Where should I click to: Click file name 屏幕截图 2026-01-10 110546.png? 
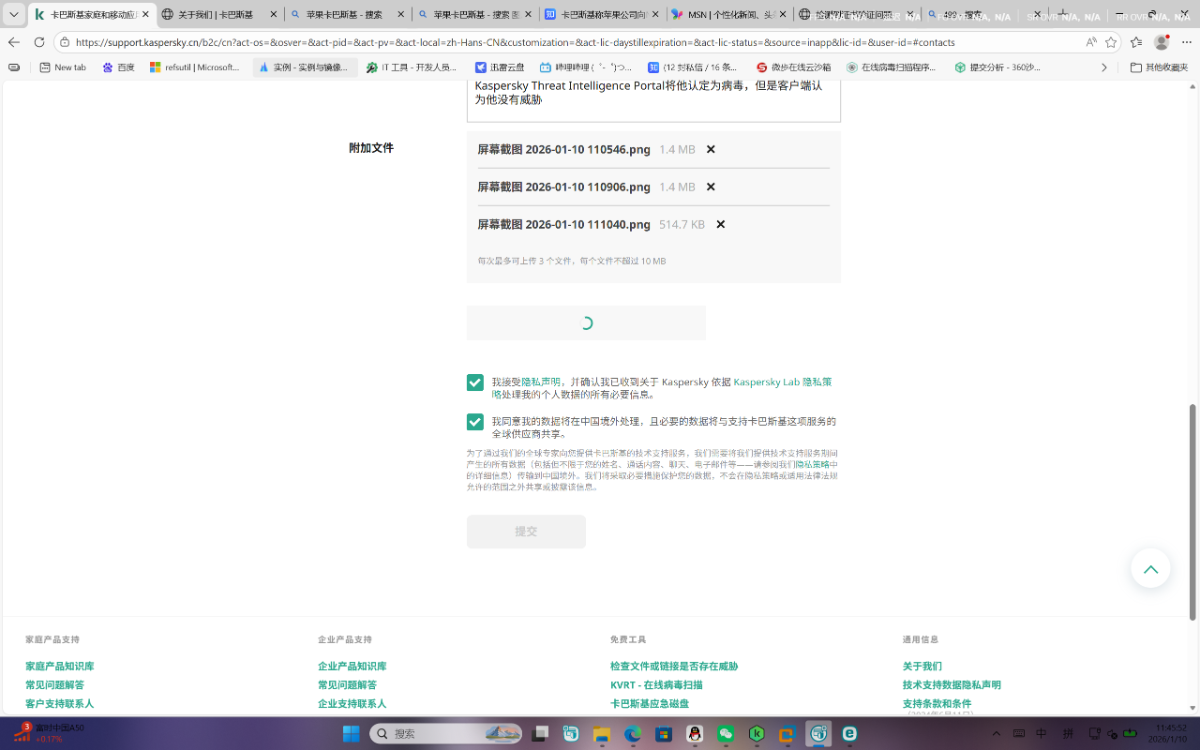click(563, 149)
